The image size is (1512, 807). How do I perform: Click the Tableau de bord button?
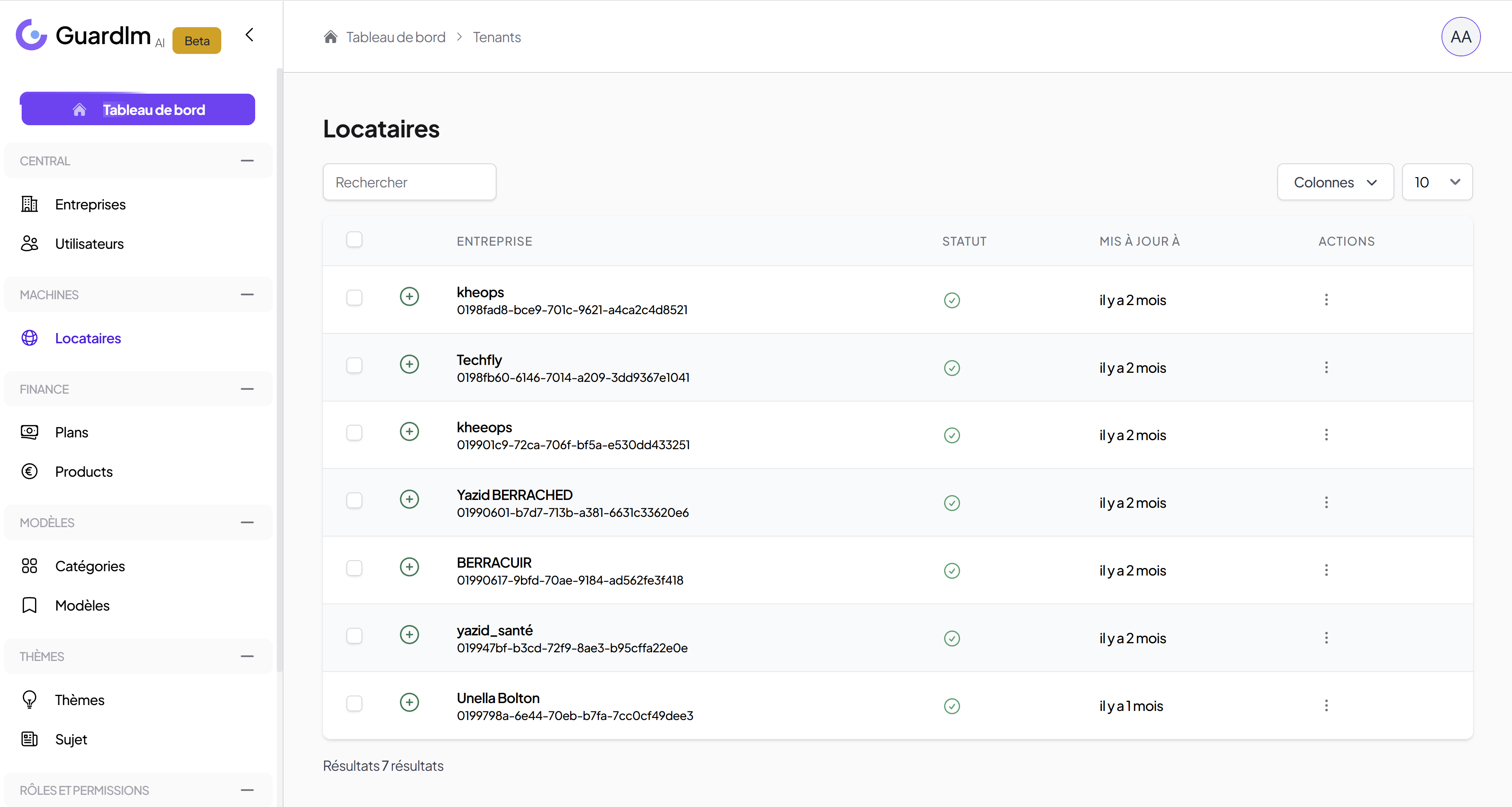tap(138, 110)
